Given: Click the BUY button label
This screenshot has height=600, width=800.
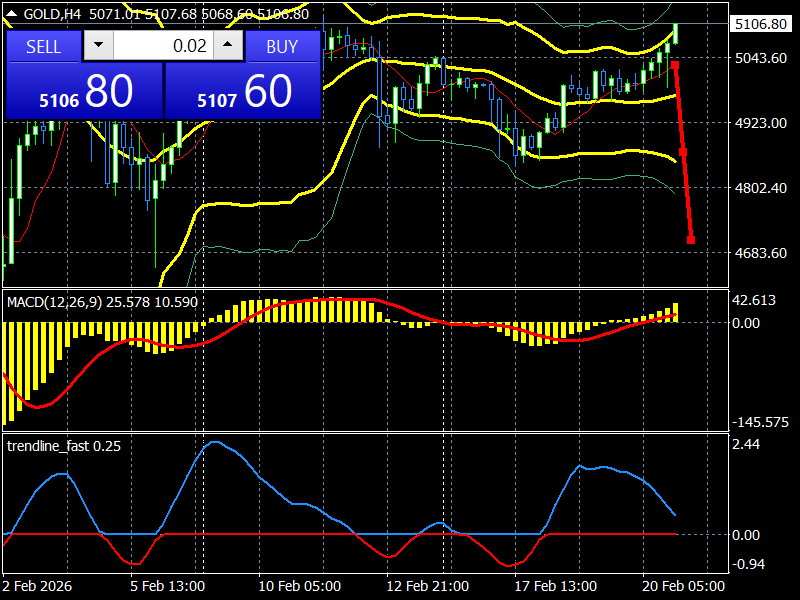Looking at the screenshot, I should 282,47.
